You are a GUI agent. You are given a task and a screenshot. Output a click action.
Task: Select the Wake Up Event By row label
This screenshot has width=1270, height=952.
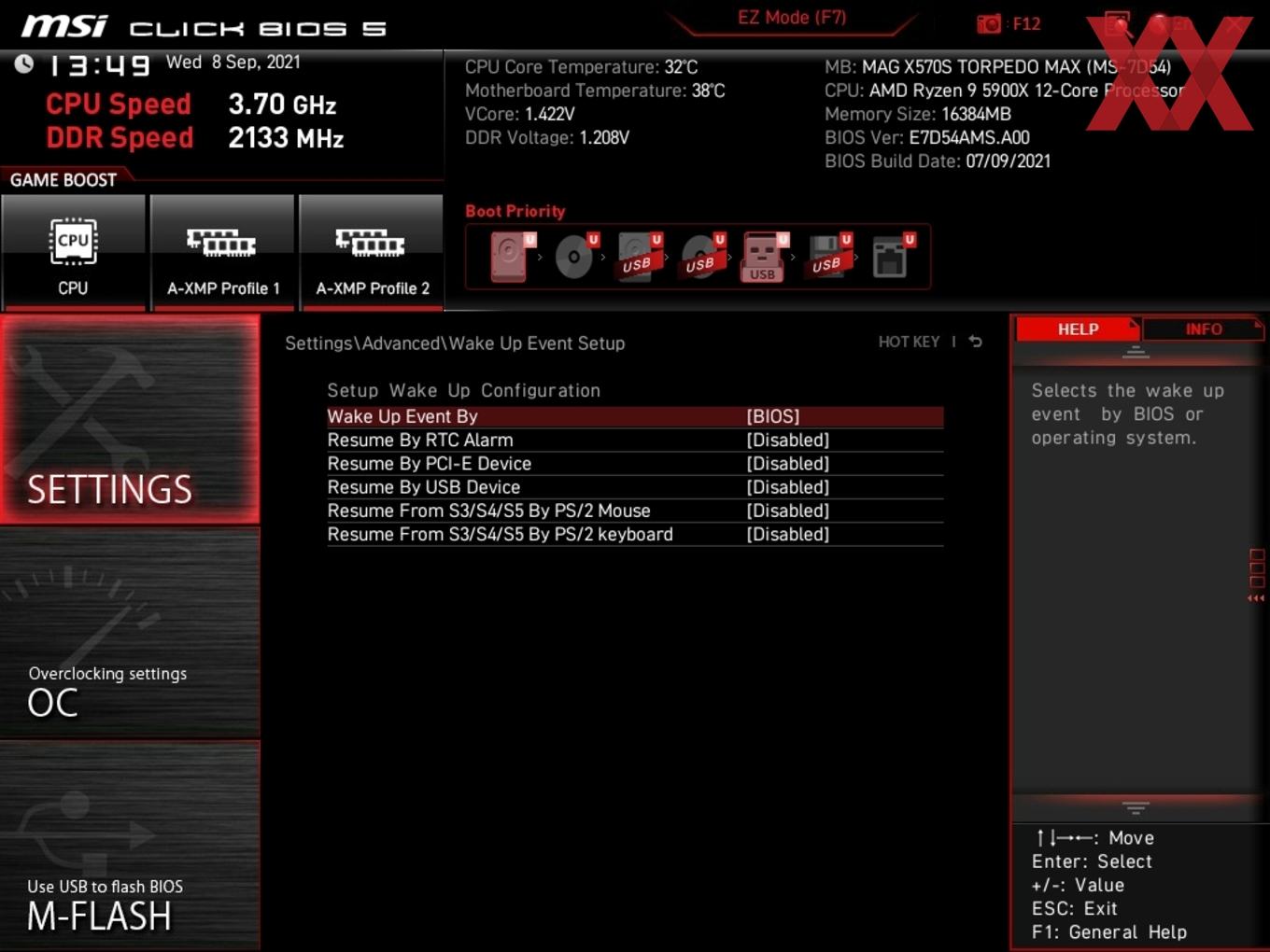402,416
